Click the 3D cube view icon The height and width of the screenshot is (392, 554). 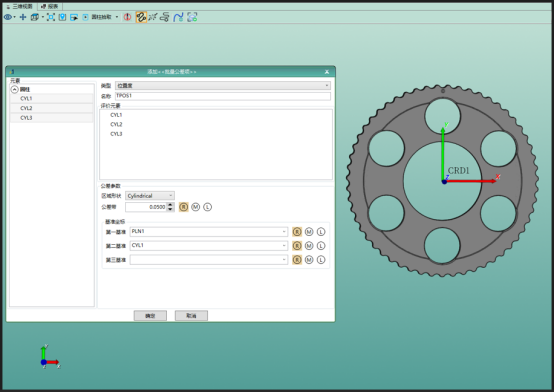(35, 17)
